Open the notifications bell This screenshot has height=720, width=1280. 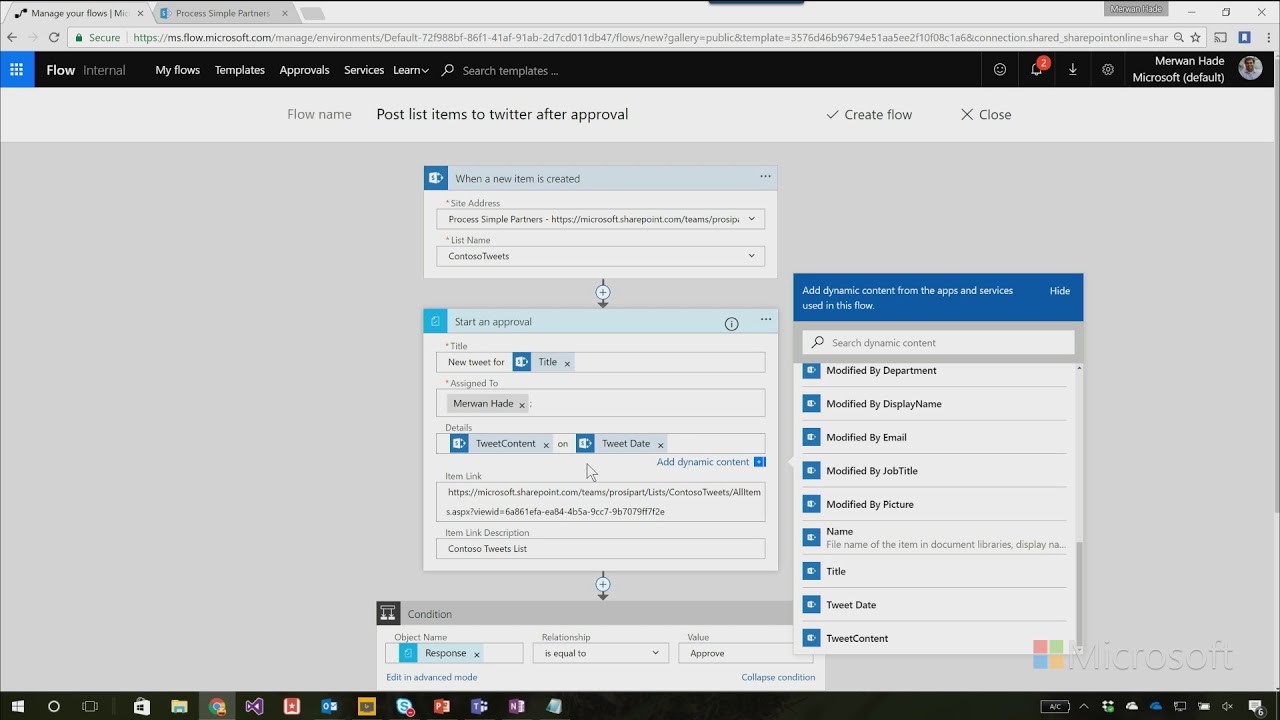[x=1037, y=70]
